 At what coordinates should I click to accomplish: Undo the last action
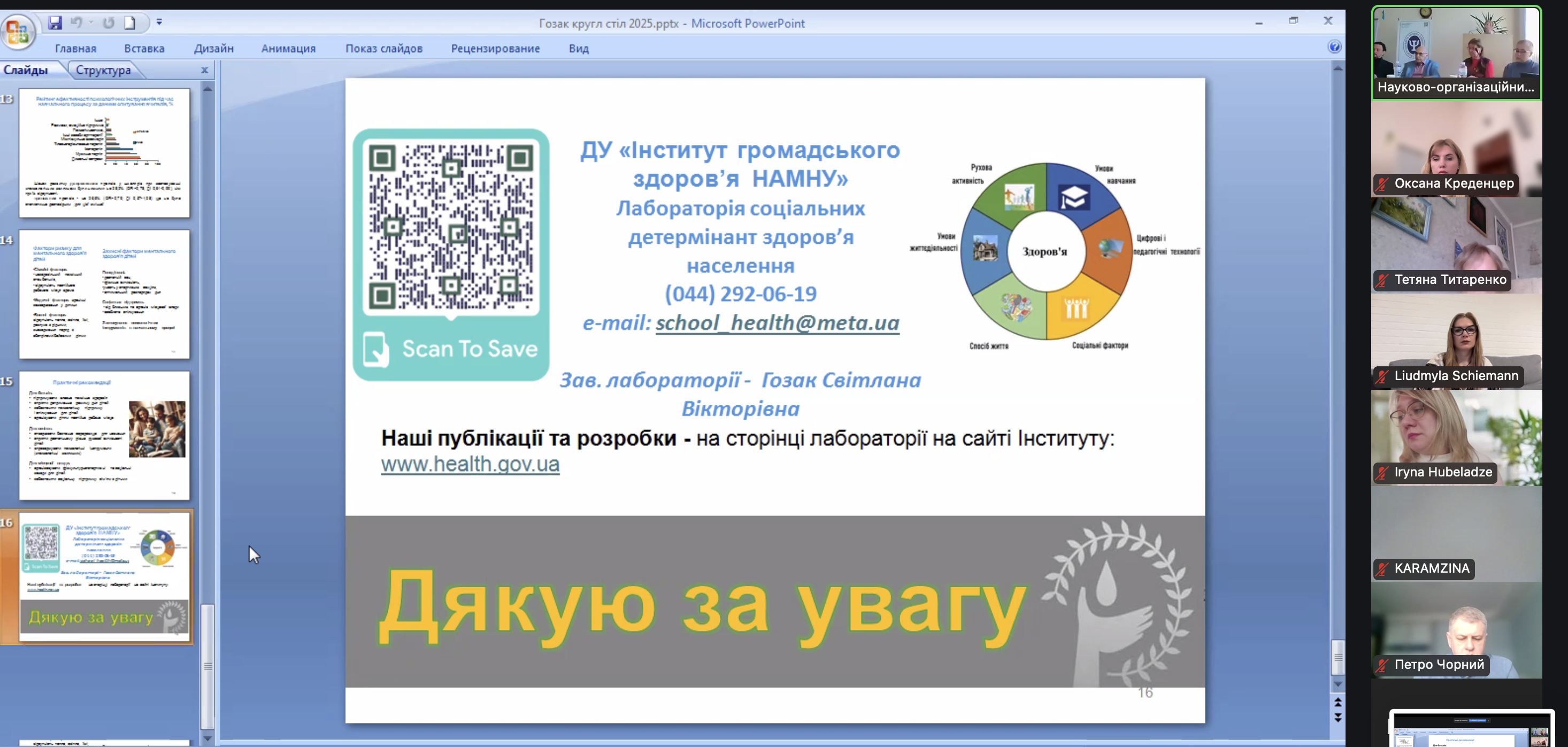76,23
